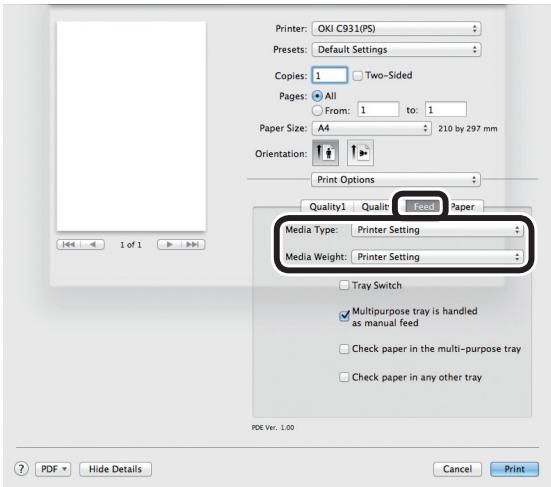This screenshot has width=551, height=487.
Task: Click the Hide Details button
Action: tap(115, 469)
